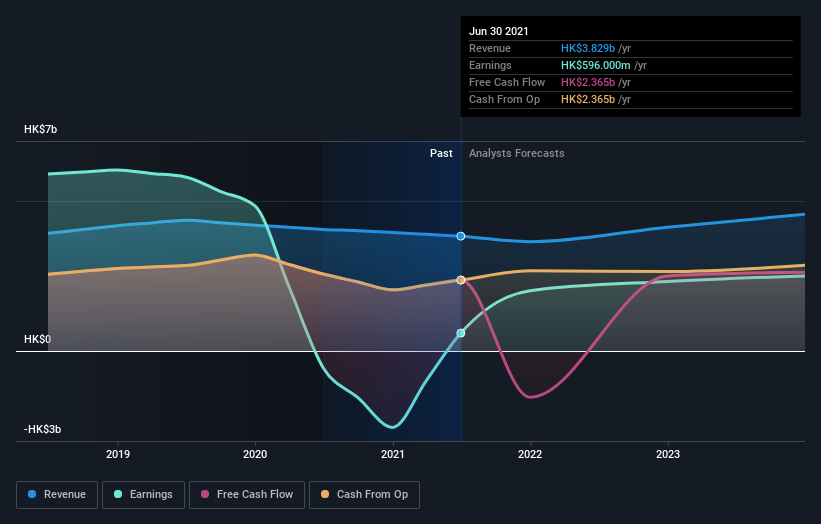821x524 pixels.
Task: Click the HK$596.000m earnings value
Action: (x=595, y=65)
